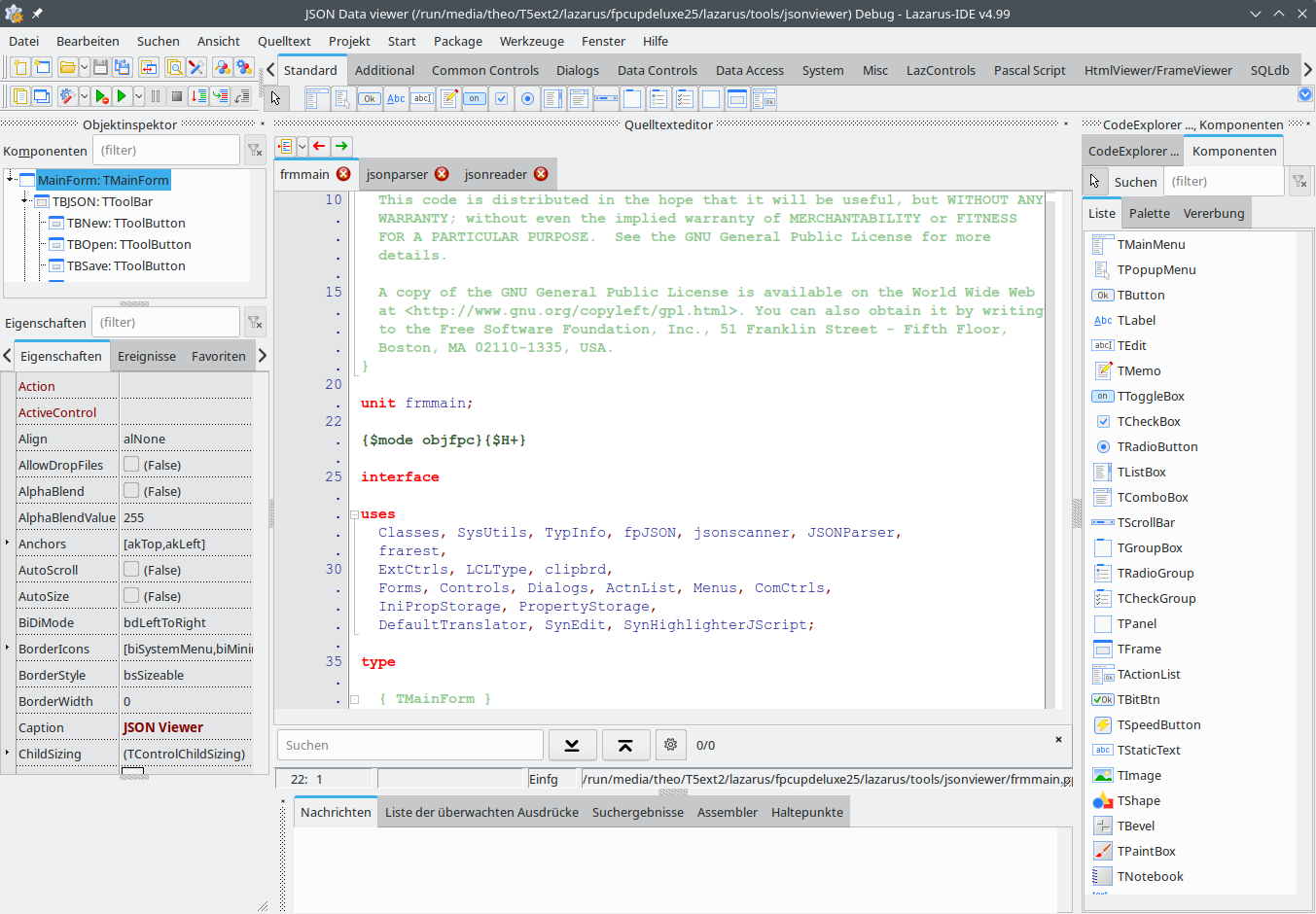Switch to the Common Controls palette tab
This screenshot has width=1316, height=914.
(485, 70)
